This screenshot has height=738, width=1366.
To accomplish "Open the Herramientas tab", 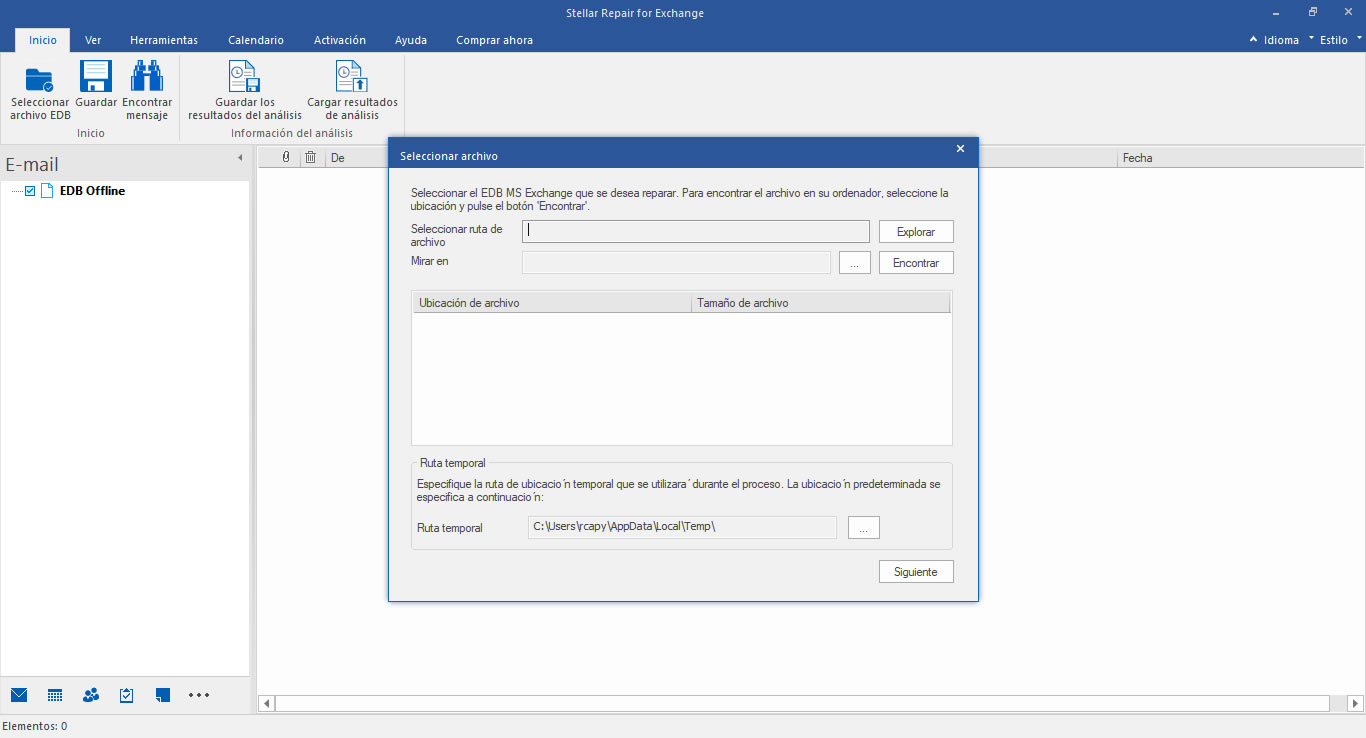I will (164, 40).
